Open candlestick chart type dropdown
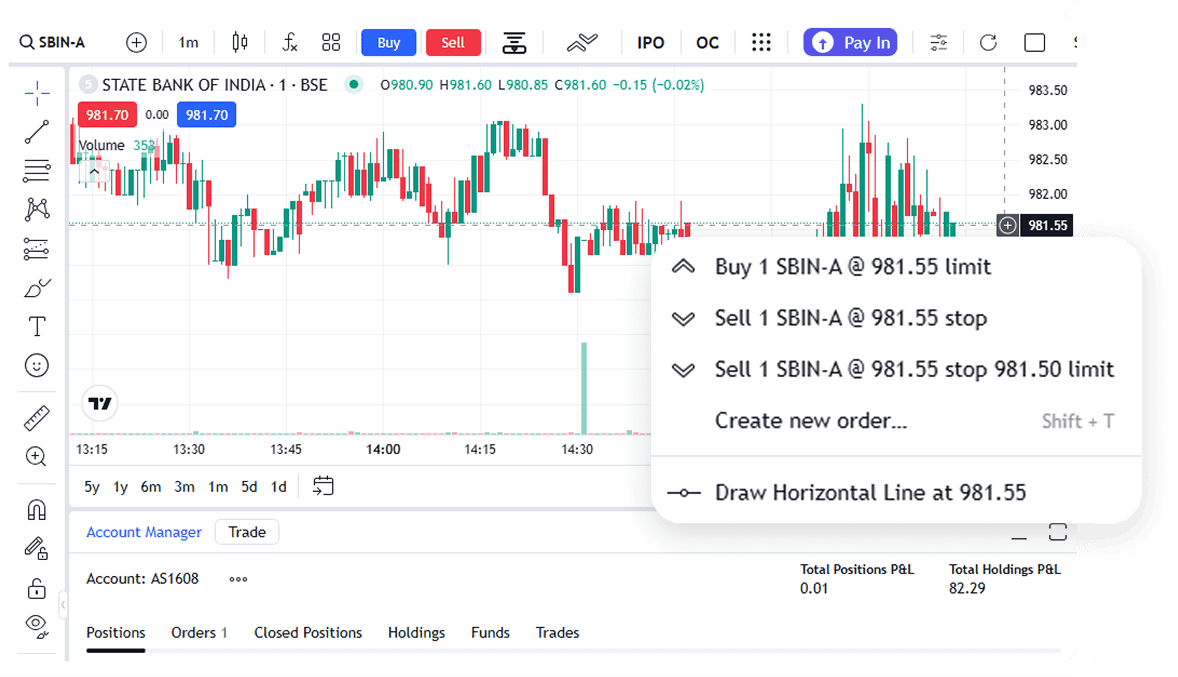This screenshot has height=677, width=1178. coord(239,42)
